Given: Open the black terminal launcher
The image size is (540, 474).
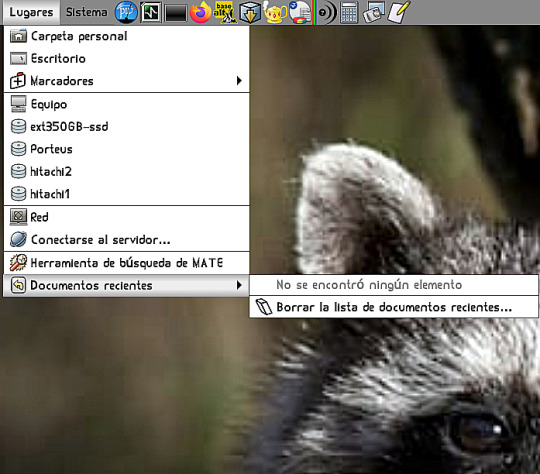Looking at the screenshot, I should click(176, 13).
